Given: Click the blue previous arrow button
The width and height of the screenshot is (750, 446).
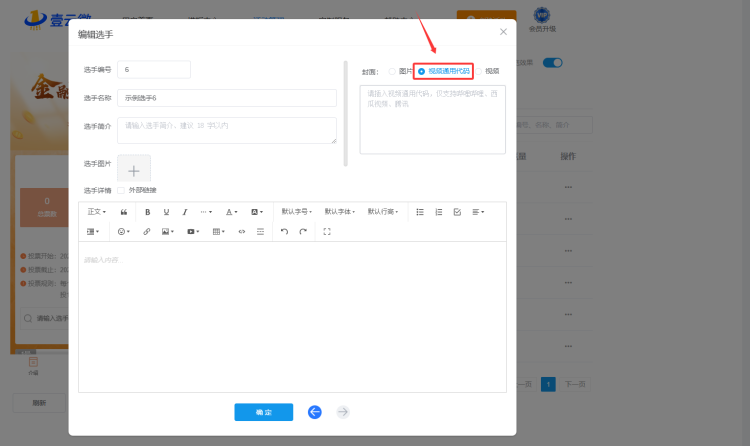Looking at the screenshot, I should (x=315, y=412).
